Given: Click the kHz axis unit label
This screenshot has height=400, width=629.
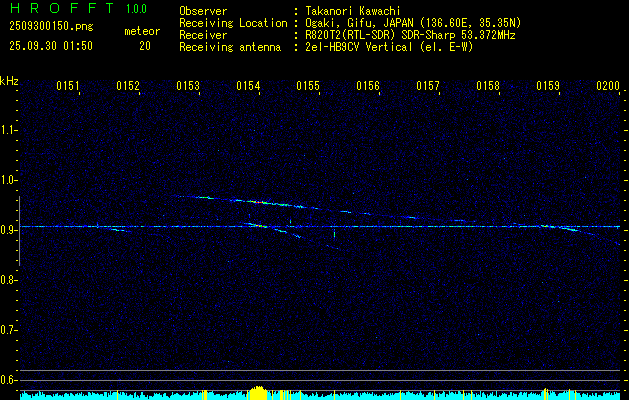Looking at the screenshot, I should [x=9, y=81].
